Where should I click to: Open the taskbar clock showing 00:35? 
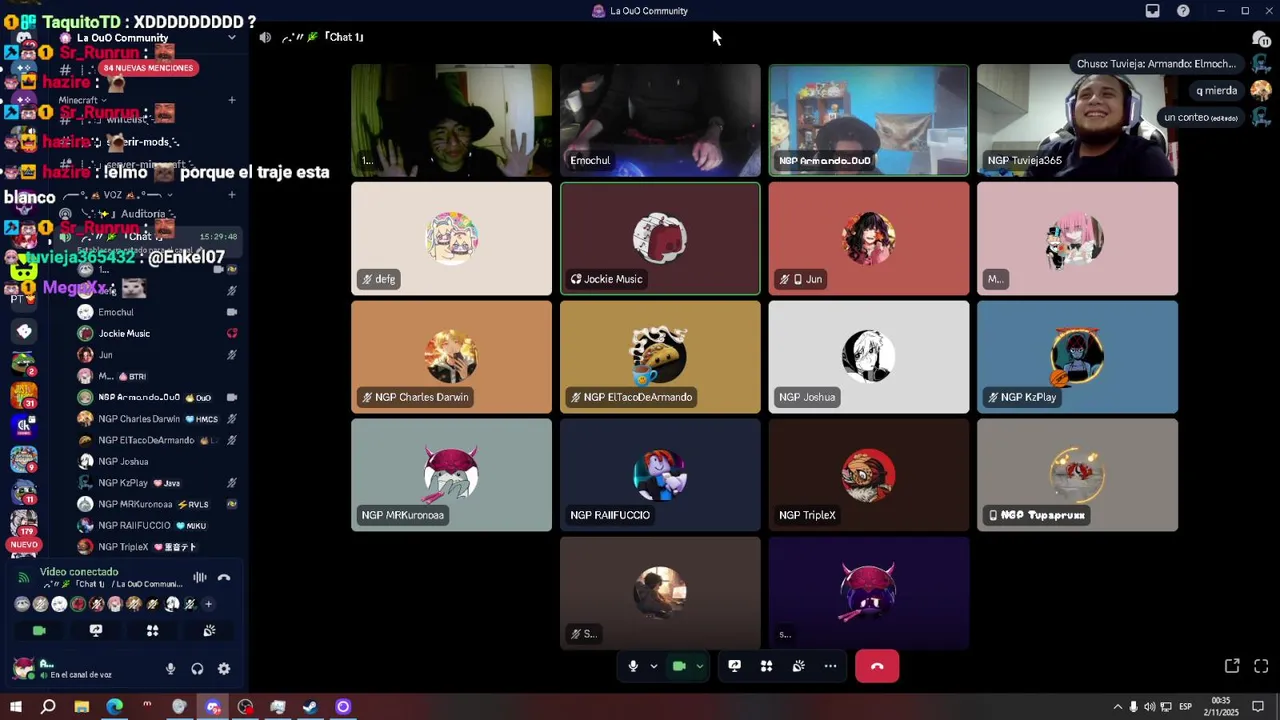(x=1221, y=707)
